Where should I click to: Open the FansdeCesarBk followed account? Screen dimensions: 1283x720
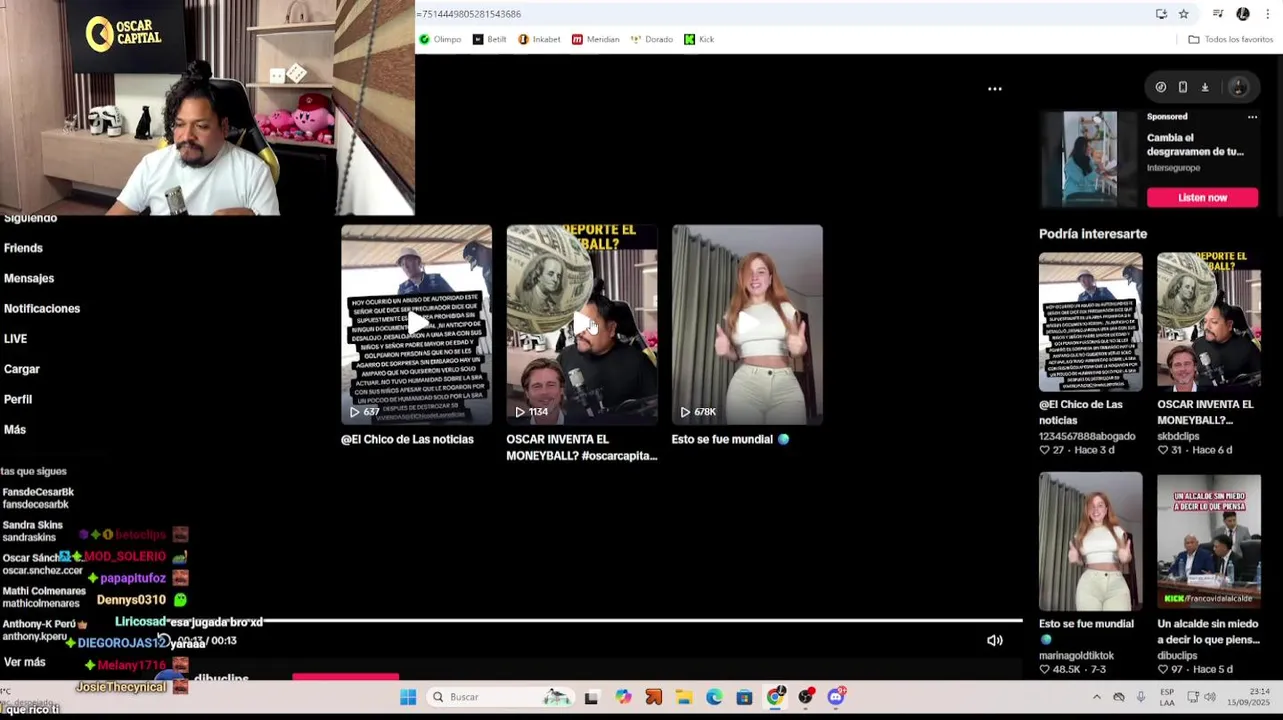[x=38, y=498]
